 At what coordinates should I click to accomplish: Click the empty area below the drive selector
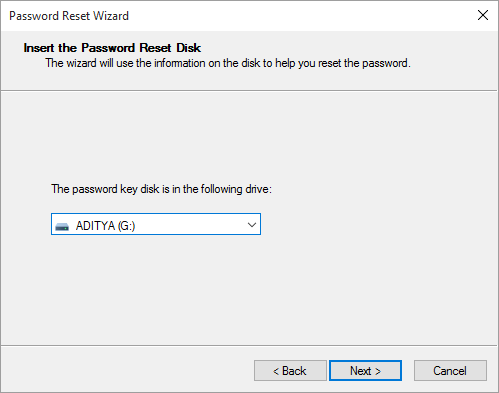(x=249, y=290)
